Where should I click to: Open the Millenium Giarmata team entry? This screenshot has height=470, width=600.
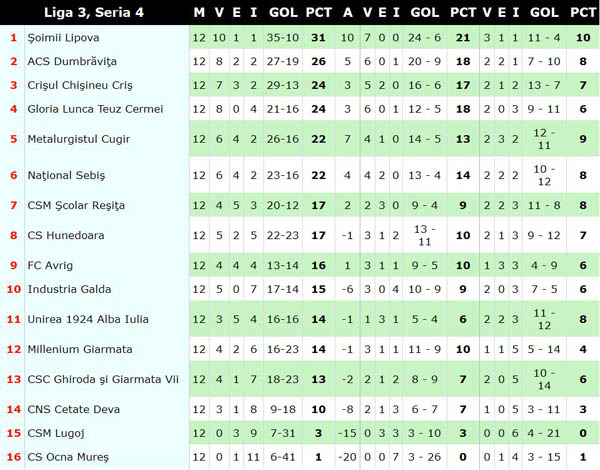pyautogui.click(x=79, y=350)
